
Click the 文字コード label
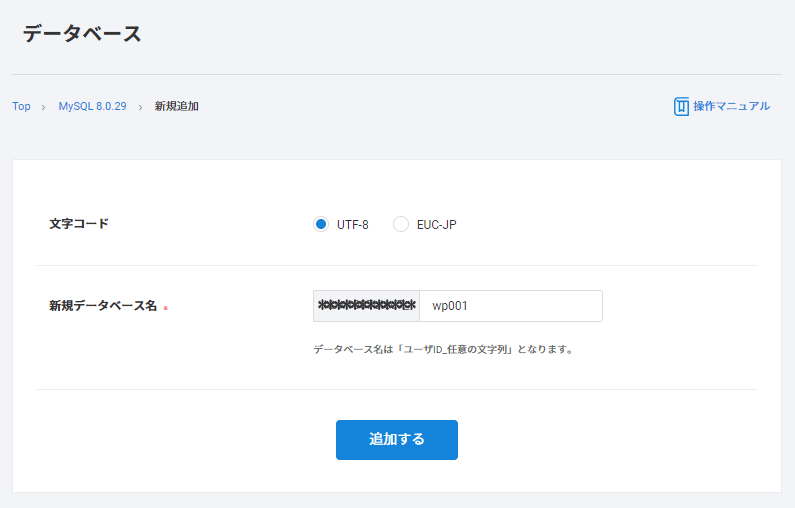coord(79,224)
